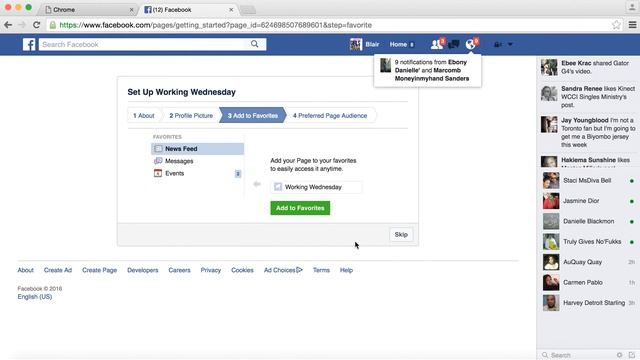Go to step 2 Profile Picture
The image size is (640, 360).
(x=191, y=116)
